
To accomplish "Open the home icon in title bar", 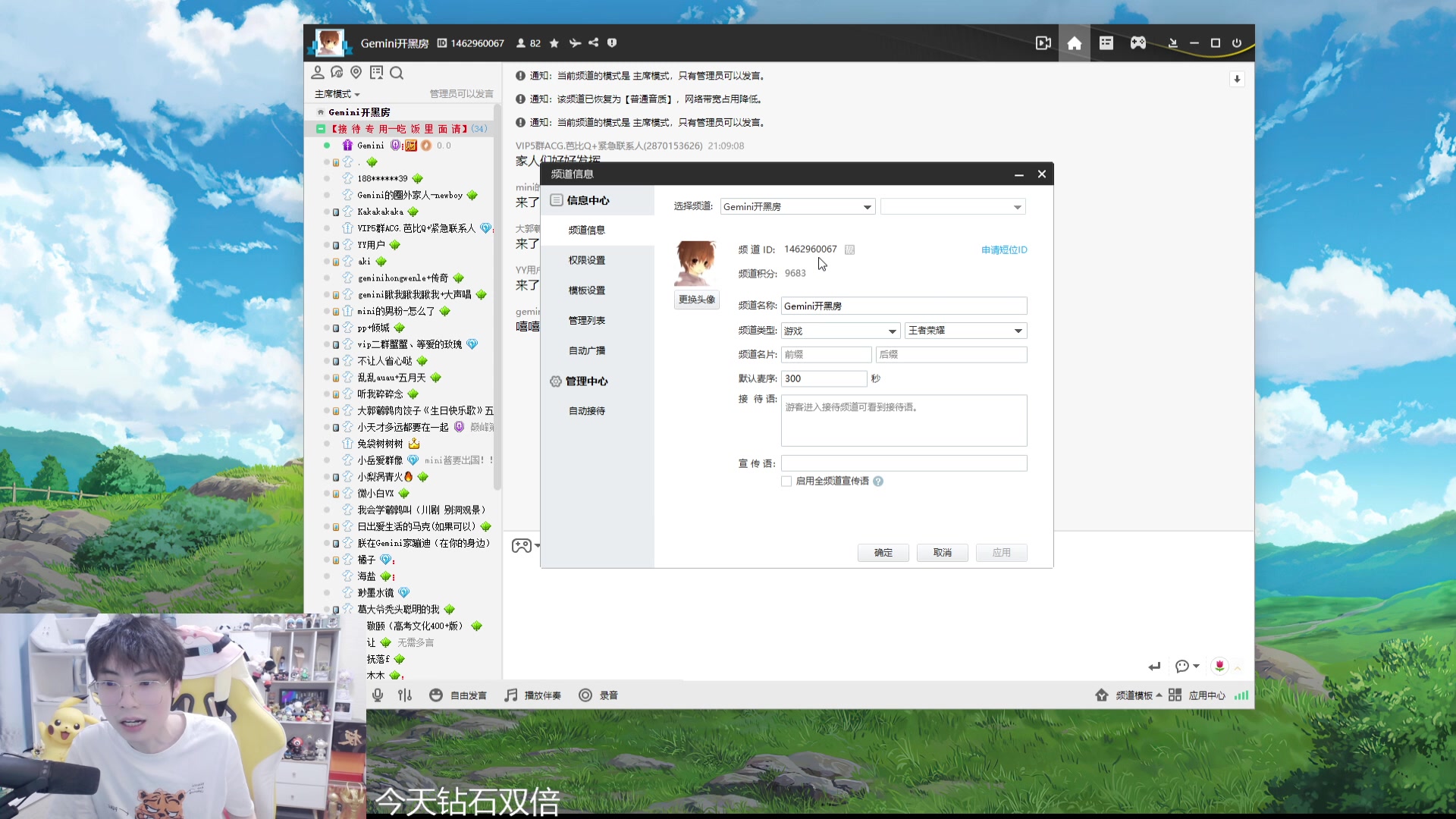I will pos(1074,43).
